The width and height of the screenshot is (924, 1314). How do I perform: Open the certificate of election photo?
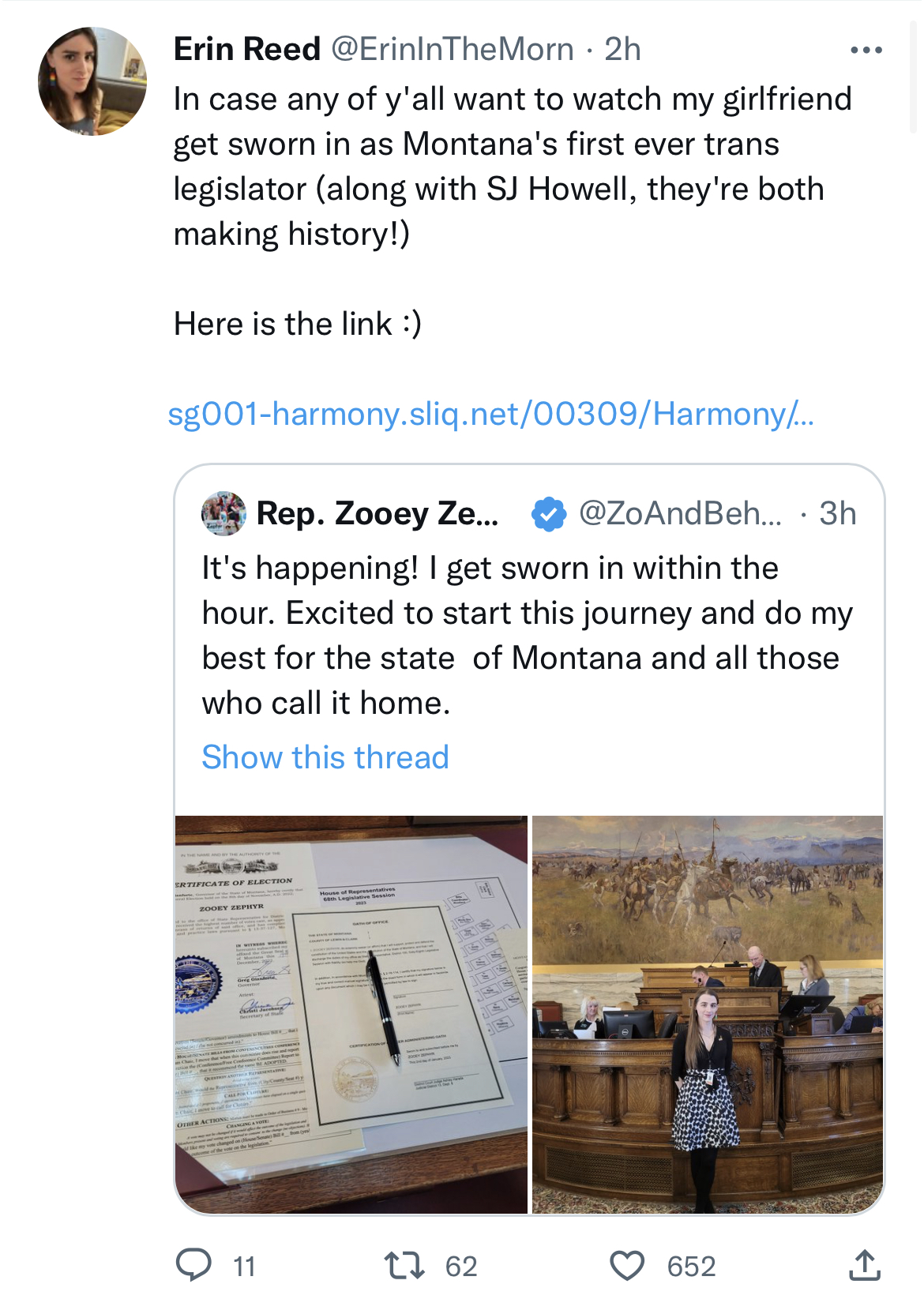tap(351, 1014)
